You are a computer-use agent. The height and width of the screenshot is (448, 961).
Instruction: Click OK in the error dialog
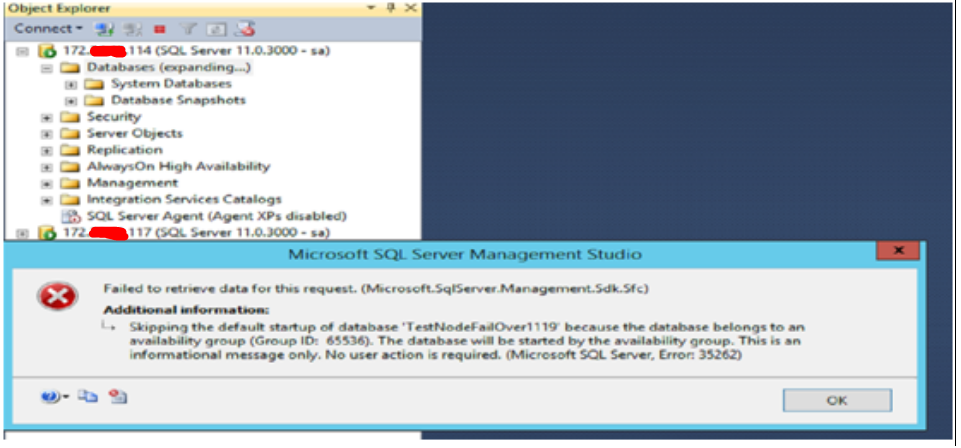pos(837,401)
